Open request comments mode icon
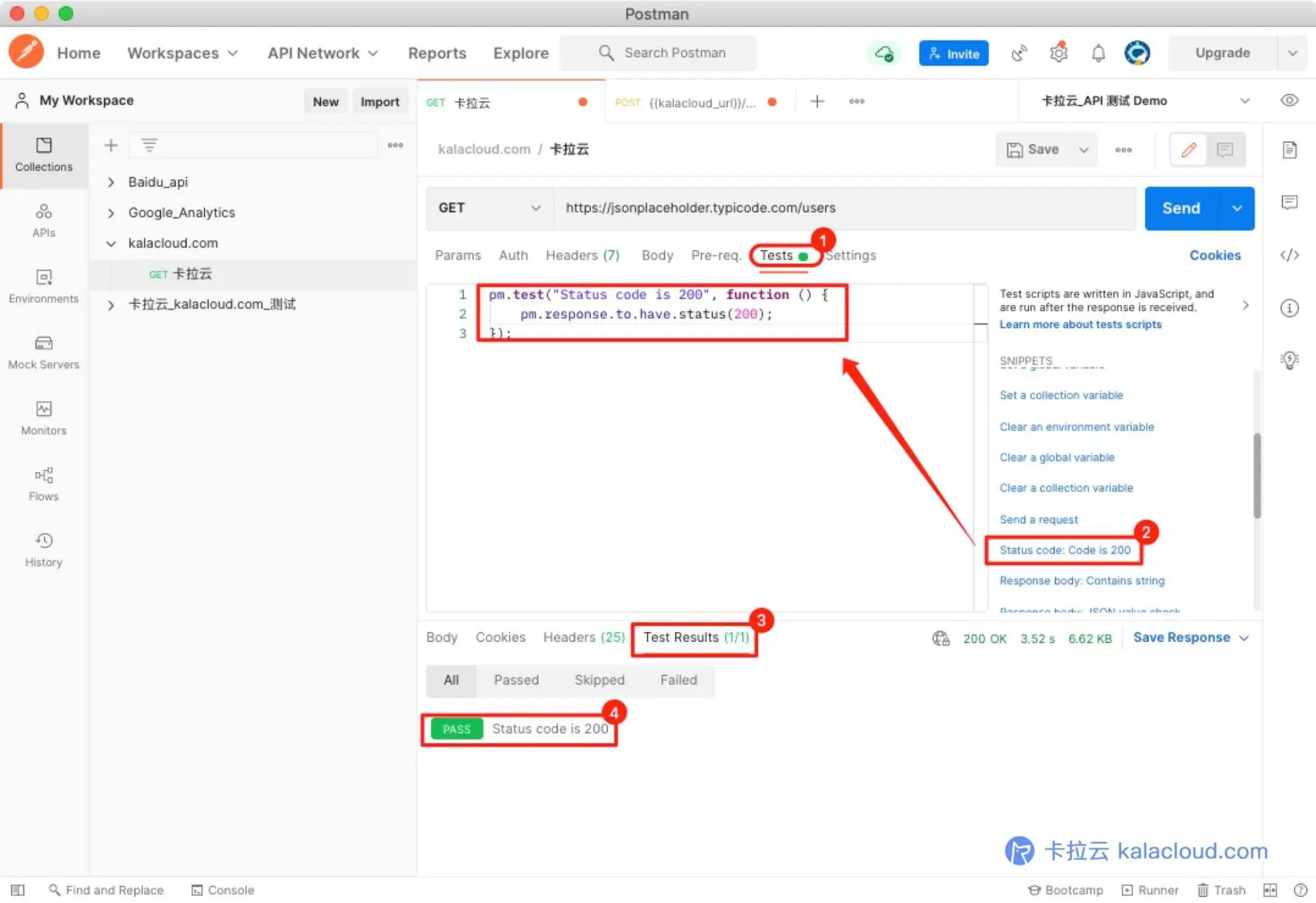The width and height of the screenshot is (1316, 903). tap(1225, 149)
